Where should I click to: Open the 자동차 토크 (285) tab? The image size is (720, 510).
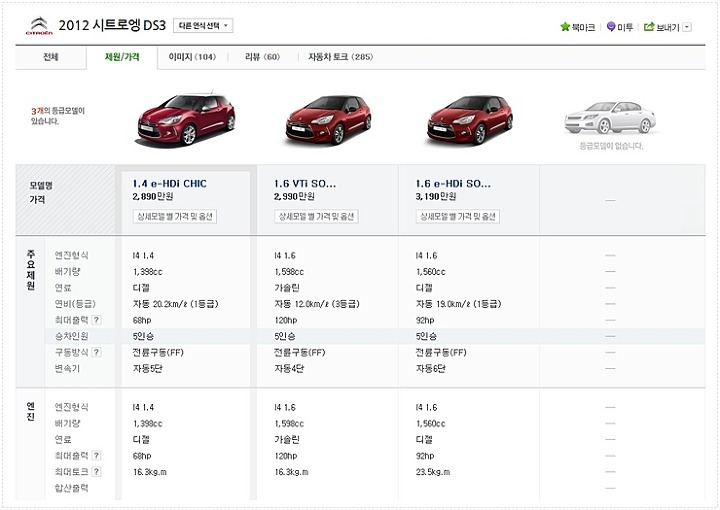click(340, 57)
